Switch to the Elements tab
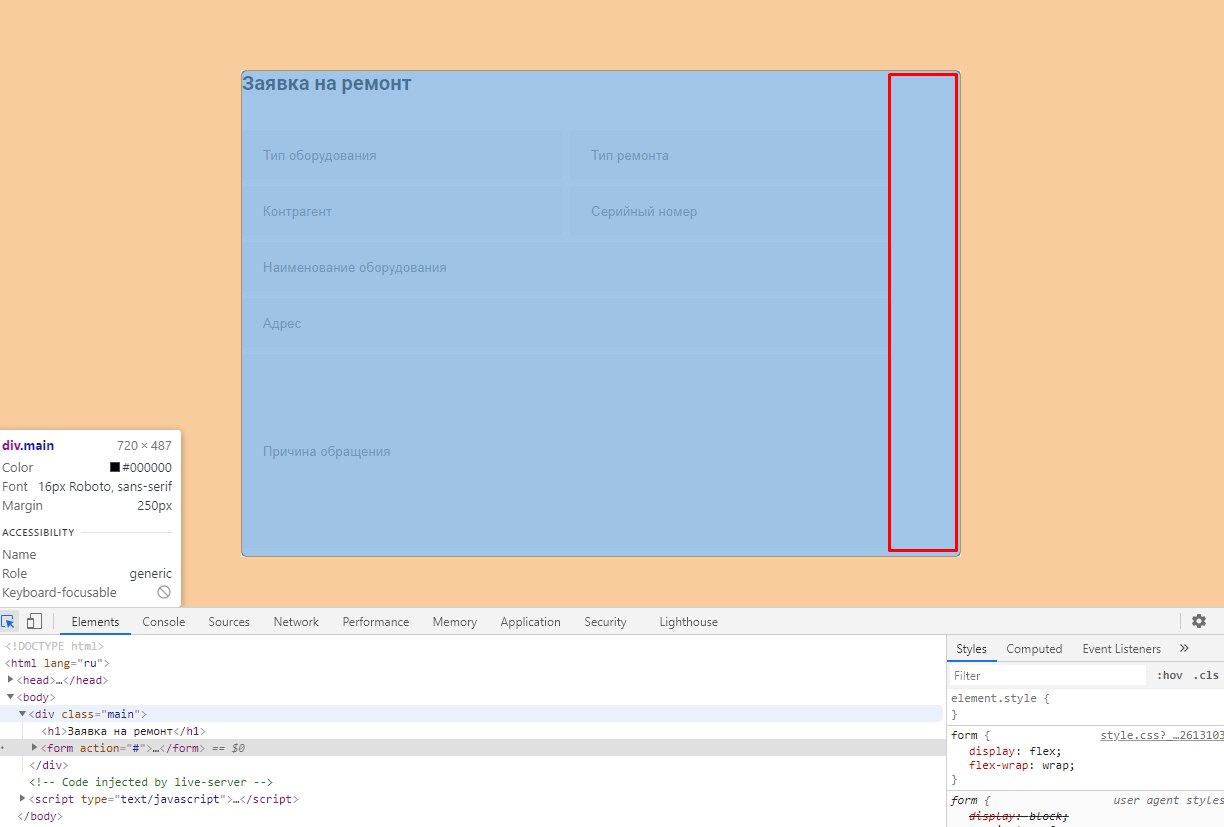Viewport: 1224px width, 827px height. (x=95, y=621)
